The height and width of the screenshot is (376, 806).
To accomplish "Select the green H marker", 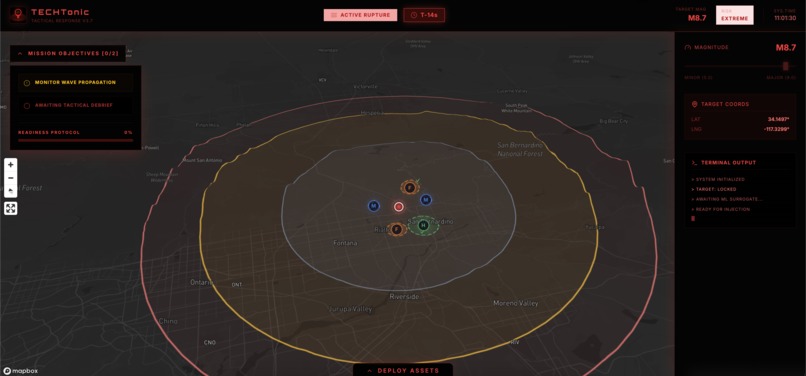I will pyautogui.click(x=424, y=225).
